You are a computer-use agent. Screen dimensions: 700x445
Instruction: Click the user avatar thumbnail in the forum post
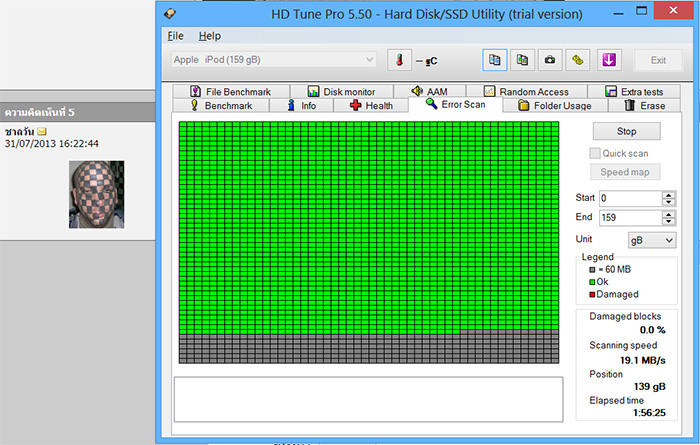click(96, 194)
